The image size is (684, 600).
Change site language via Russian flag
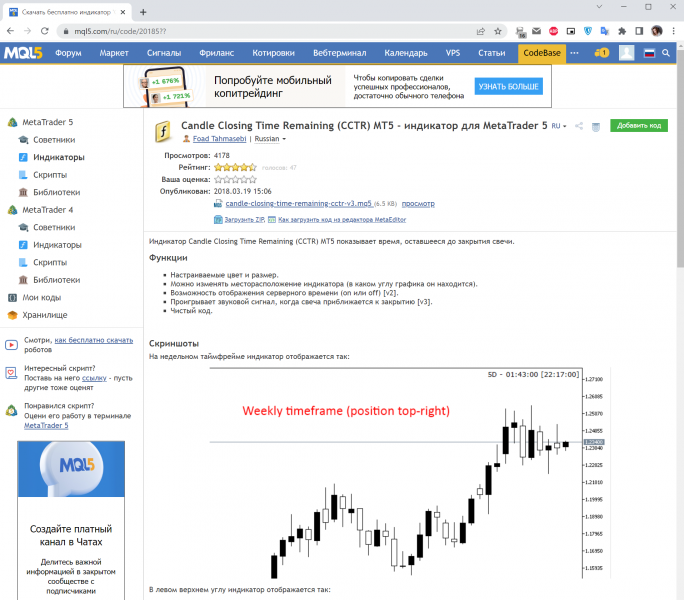[650, 53]
